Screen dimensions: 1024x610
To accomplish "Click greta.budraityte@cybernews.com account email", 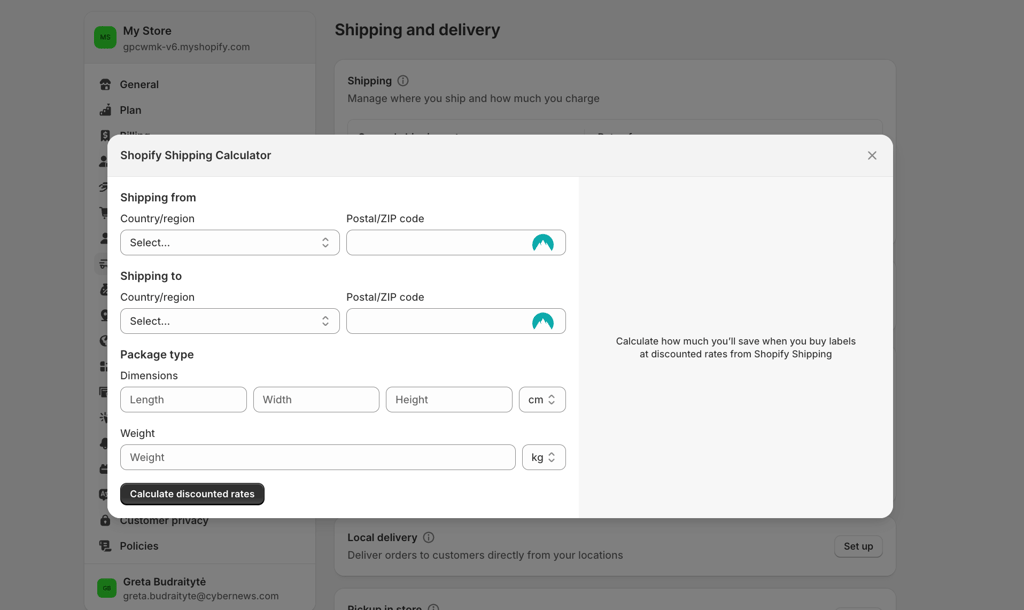I will pyautogui.click(x=200, y=596).
